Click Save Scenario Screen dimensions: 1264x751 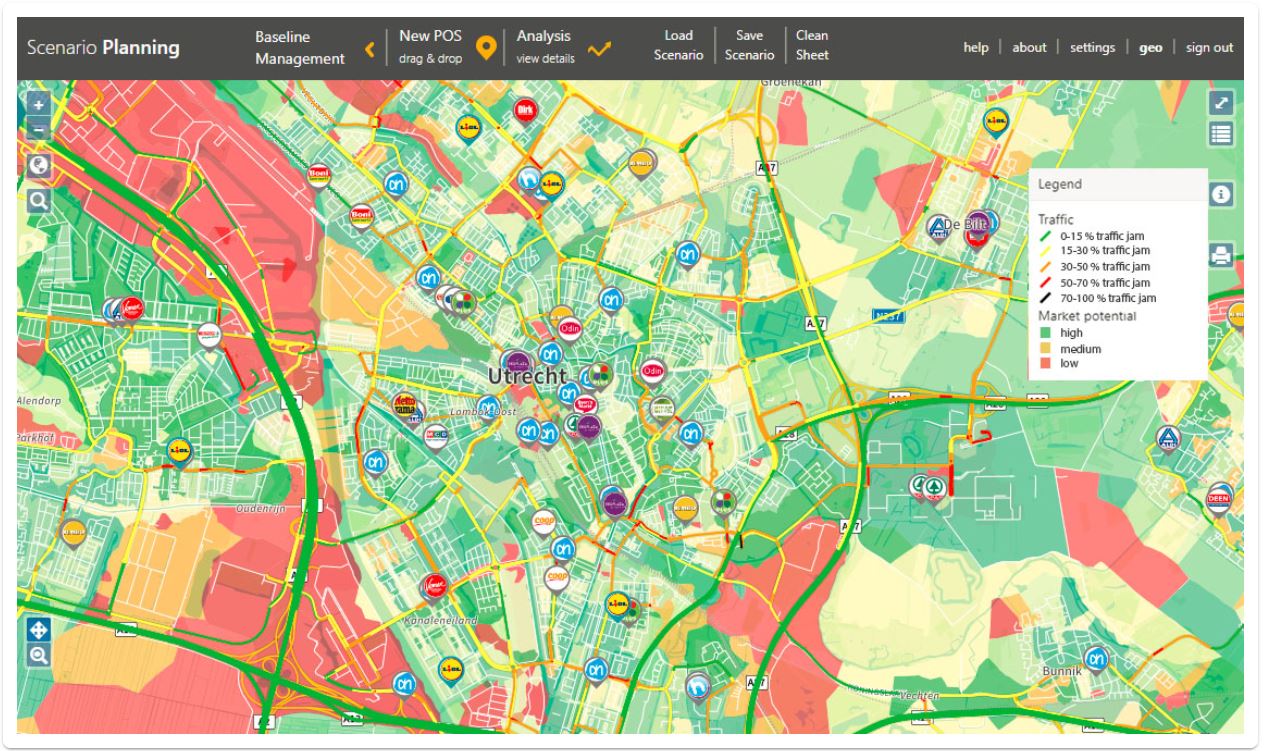[749, 45]
